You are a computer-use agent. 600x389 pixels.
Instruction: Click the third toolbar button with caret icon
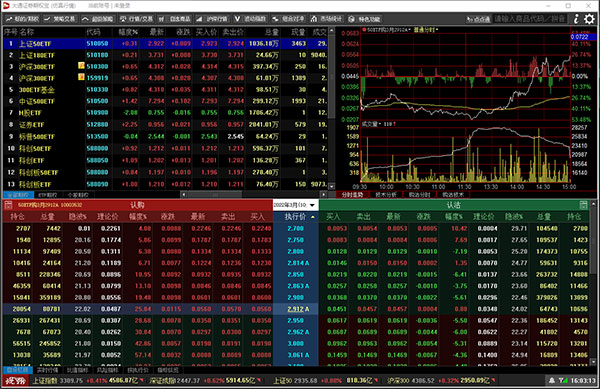(98, 19)
